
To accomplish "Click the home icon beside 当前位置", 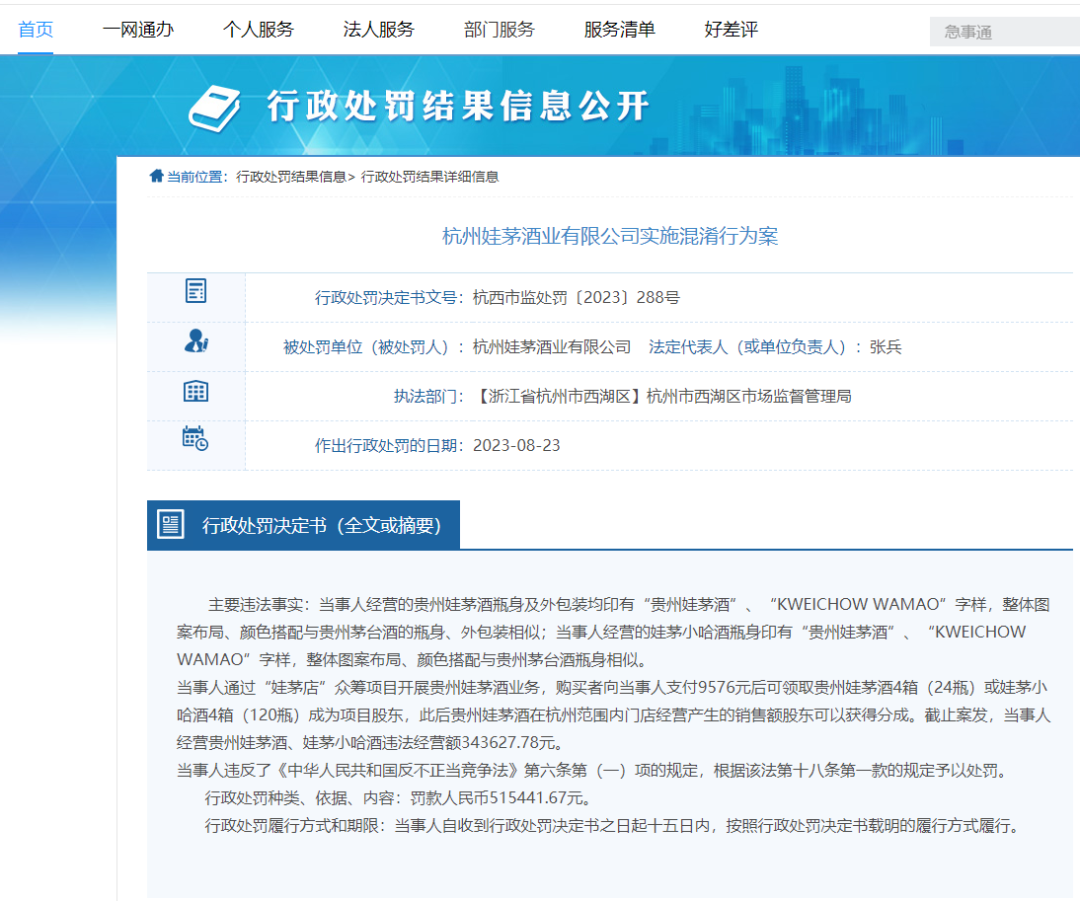I will click(x=156, y=176).
